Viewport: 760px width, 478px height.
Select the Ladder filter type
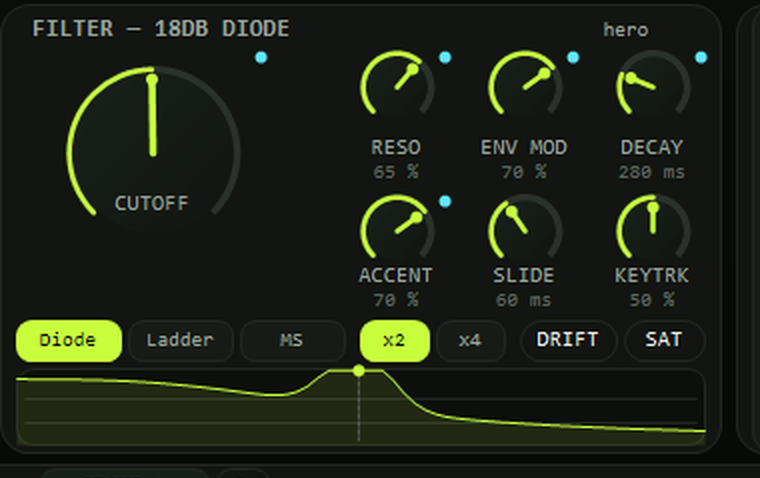tap(180, 340)
